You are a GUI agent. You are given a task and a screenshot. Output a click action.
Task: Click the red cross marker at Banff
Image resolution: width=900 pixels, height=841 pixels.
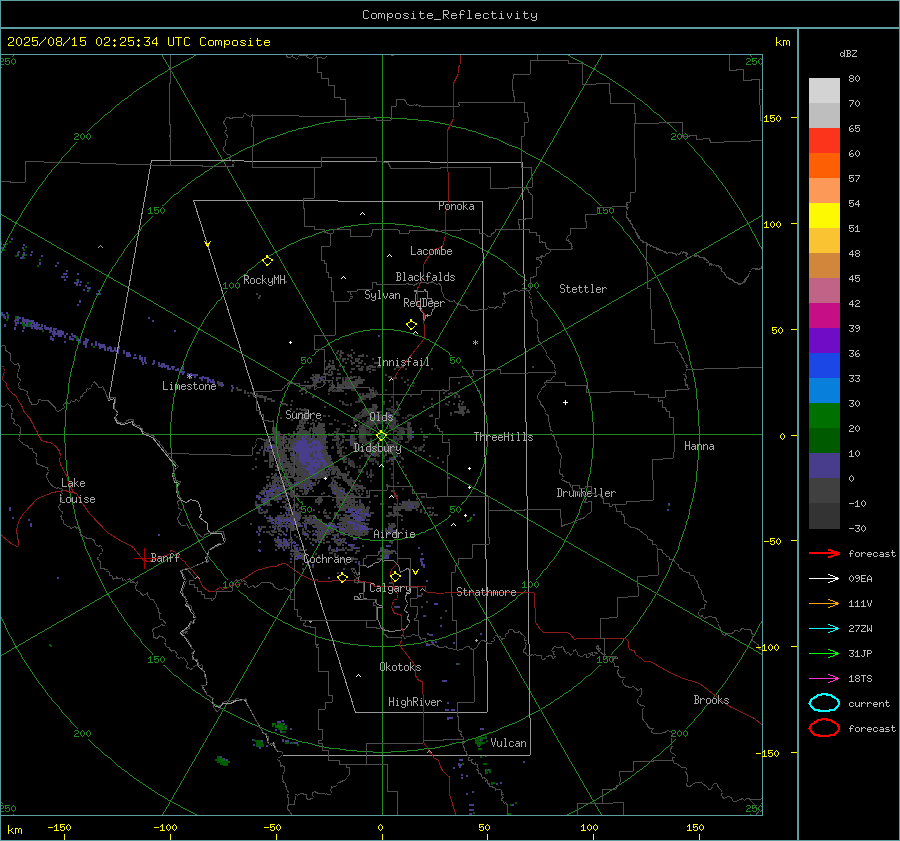tap(143, 559)
